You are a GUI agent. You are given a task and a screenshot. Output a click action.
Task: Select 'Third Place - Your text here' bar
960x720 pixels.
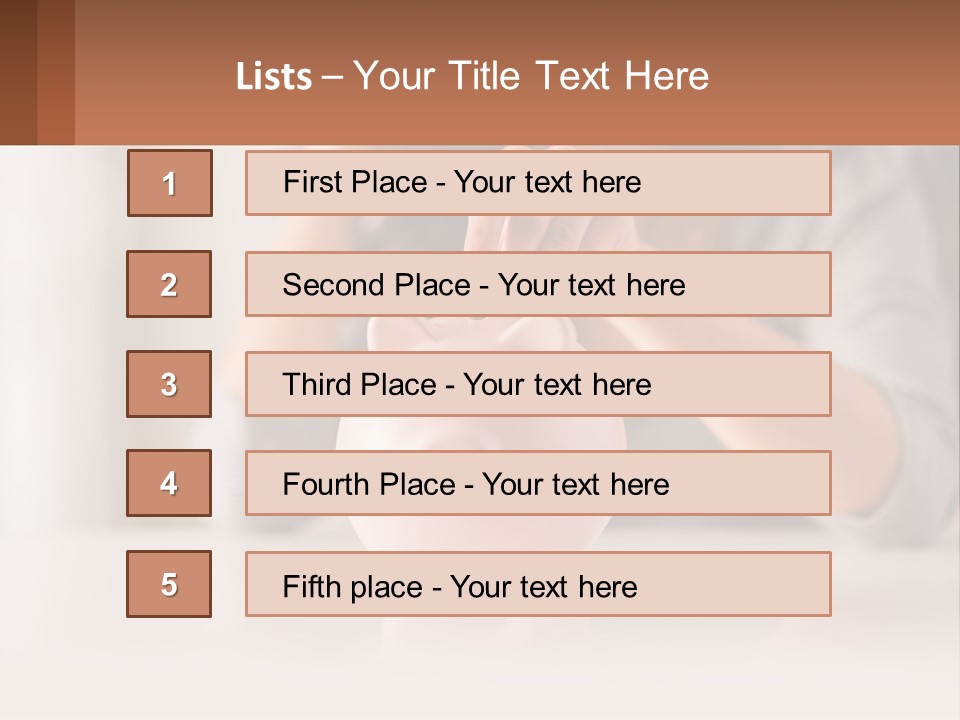pos(538,384)
